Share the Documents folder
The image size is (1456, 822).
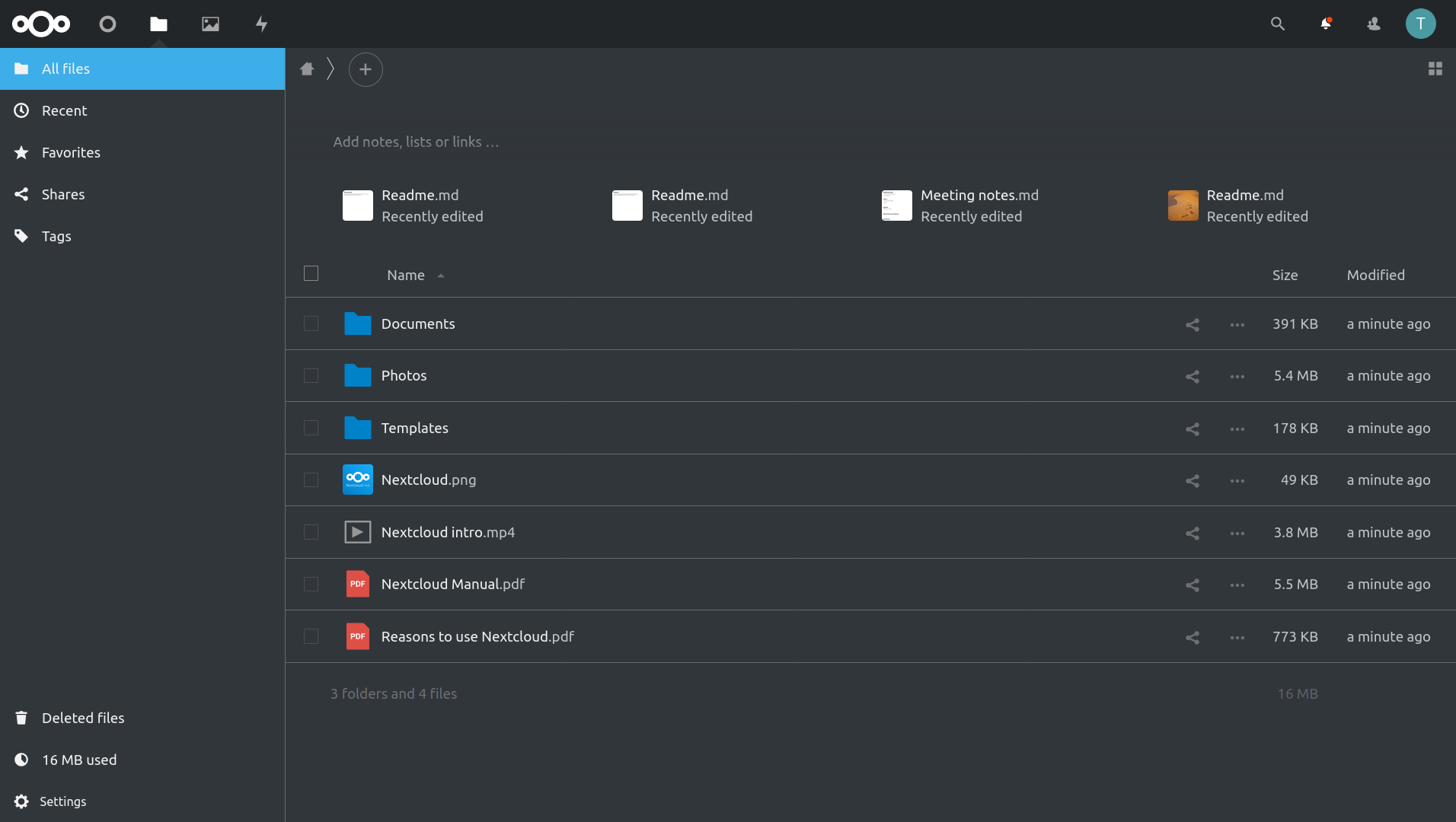(1193, 324)
